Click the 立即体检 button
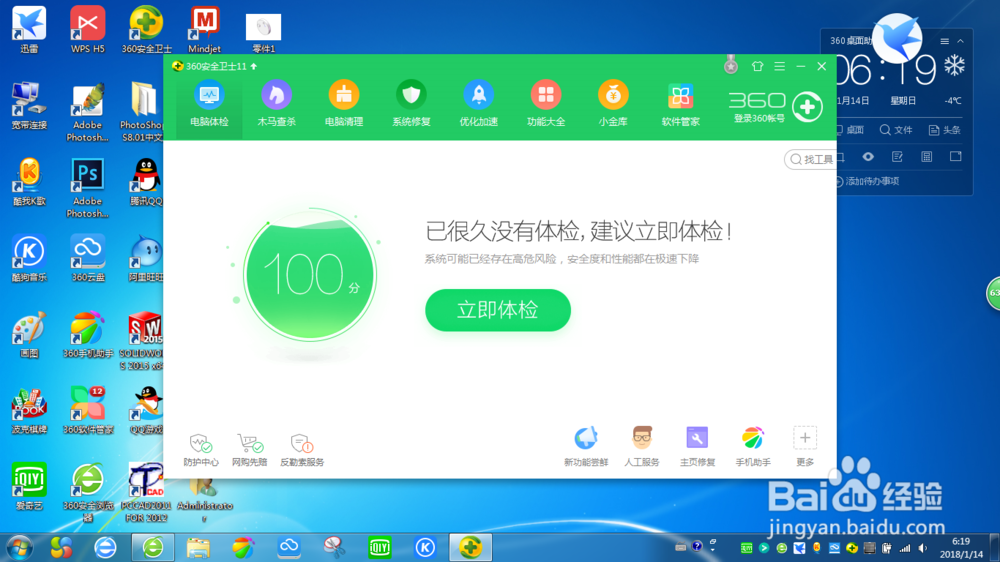The height and width of the screenshot is (562, 1000). [x=497, y=310]
